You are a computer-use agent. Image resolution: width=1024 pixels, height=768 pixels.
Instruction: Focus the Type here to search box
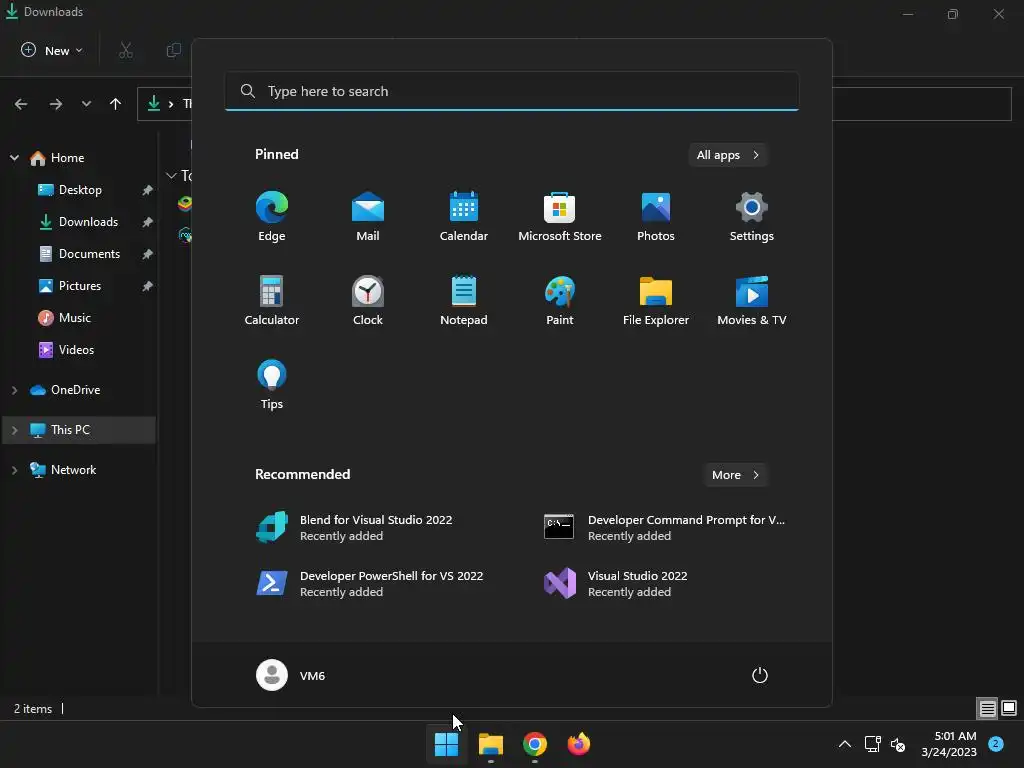pos(512,91)
